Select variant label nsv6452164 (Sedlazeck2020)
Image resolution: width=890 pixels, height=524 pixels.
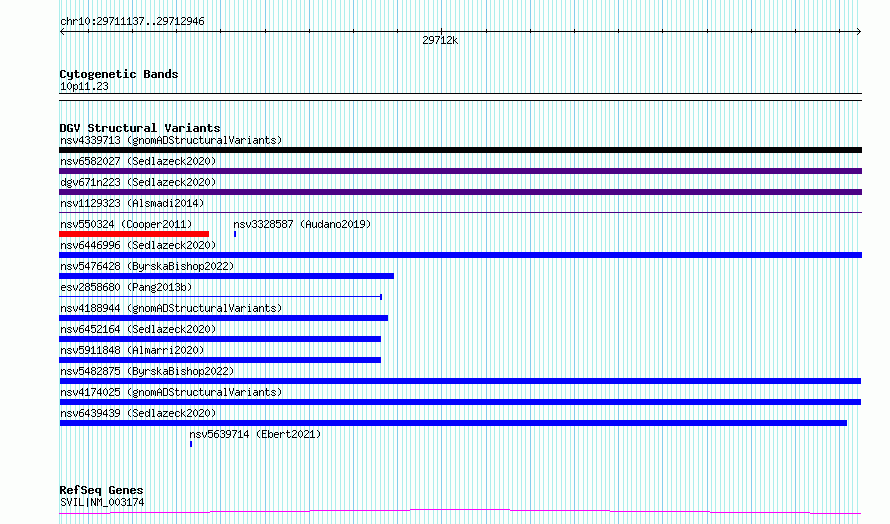point(138,329)
